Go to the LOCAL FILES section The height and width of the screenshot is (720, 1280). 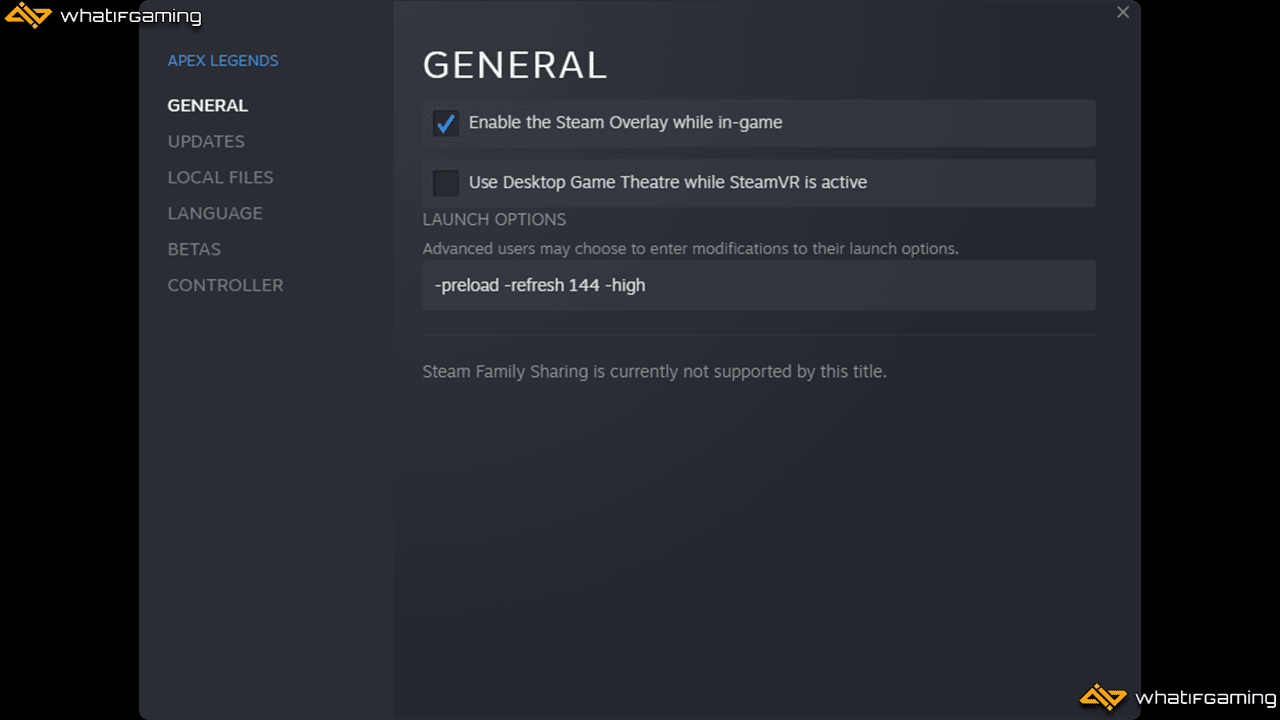click(220, 177)
